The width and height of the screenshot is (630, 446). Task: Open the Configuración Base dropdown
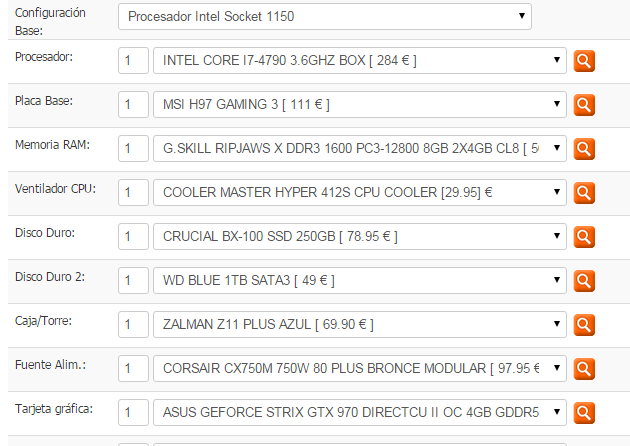[325, 16]
